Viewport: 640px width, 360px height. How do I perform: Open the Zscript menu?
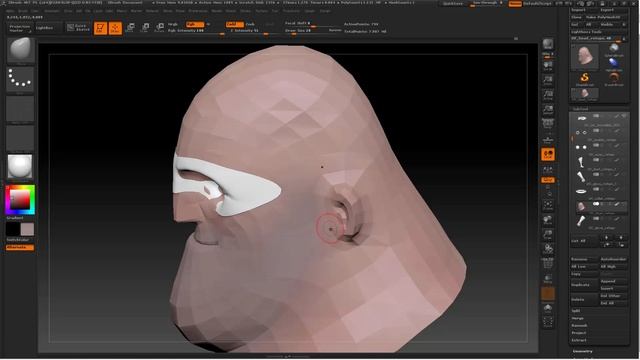(x=325, y=11)
